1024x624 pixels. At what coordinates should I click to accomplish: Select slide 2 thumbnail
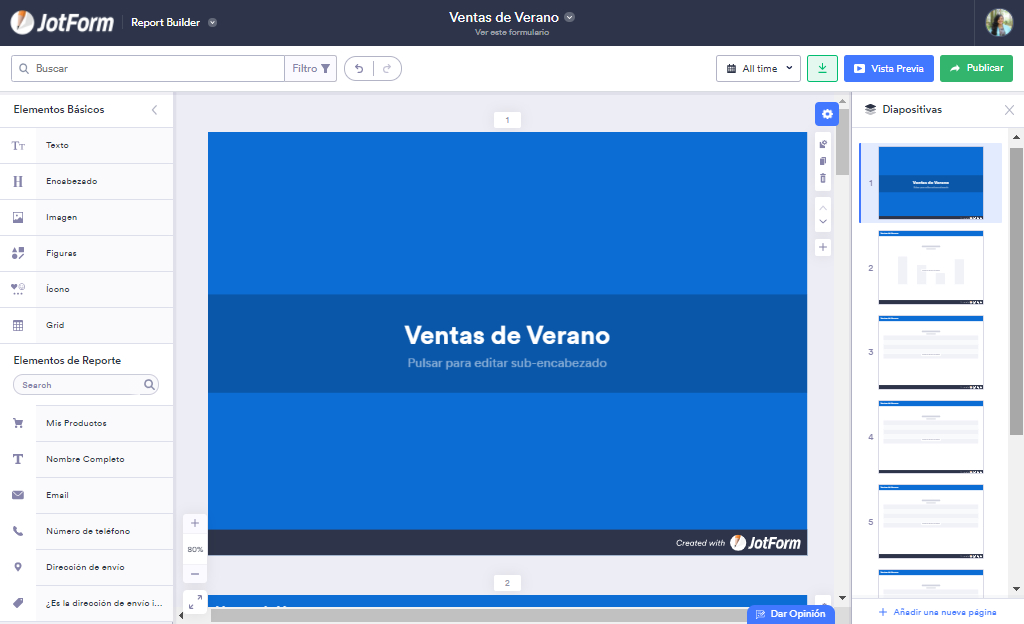click(x=931, y=268)
